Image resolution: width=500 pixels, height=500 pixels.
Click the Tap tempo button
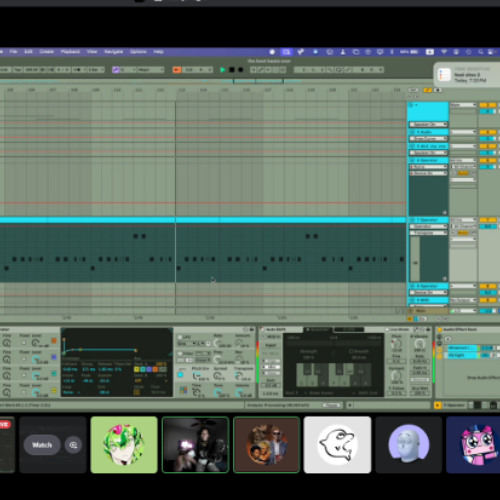(18, 70)
